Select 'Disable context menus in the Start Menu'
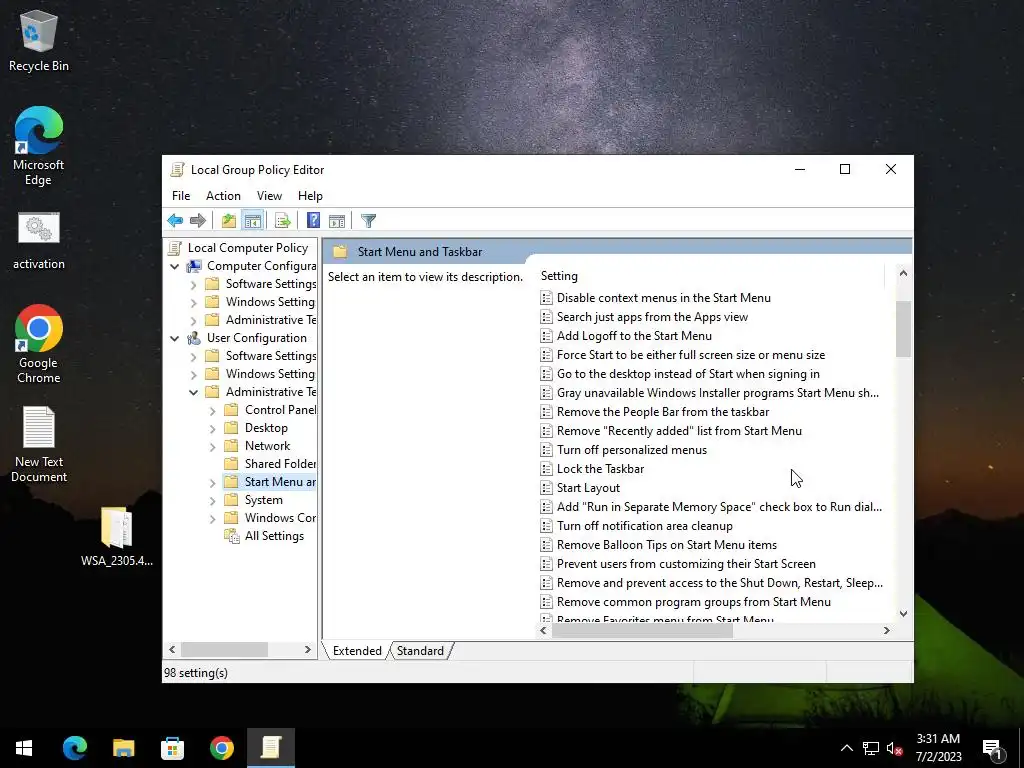Image resolution: width=1024 pixels, height=768 pixels. pos(664,298)
